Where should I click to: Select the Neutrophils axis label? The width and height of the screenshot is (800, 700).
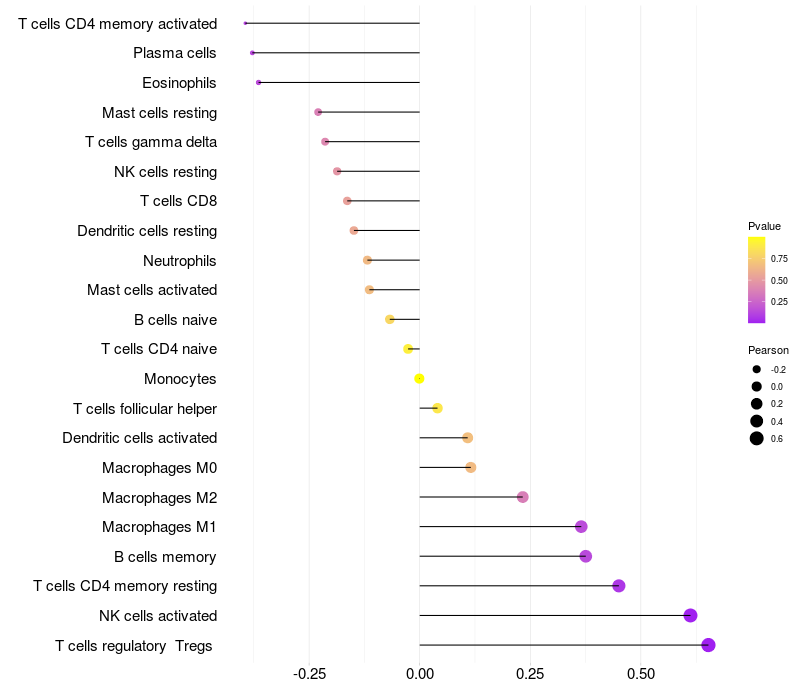pyautogui.click(x=180, y=260)
